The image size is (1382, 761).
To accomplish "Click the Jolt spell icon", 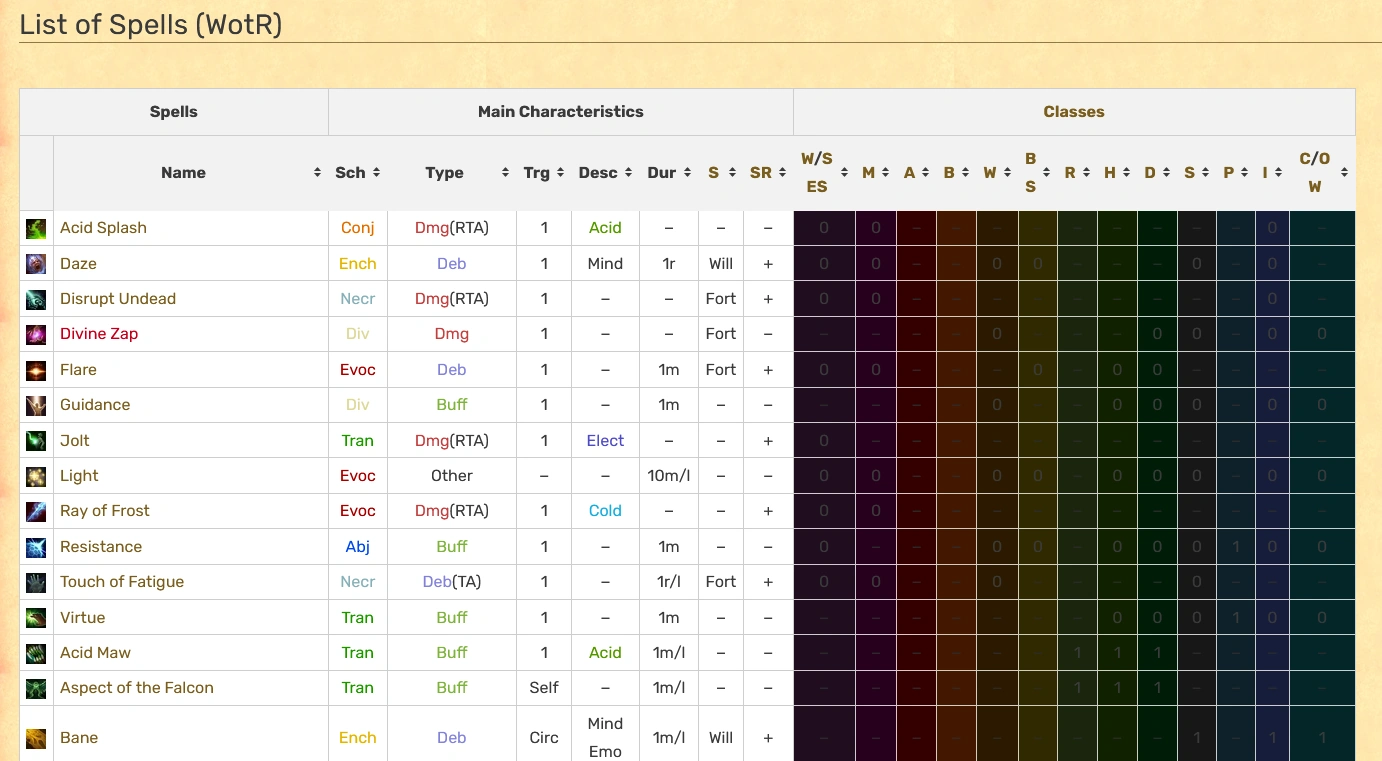I will coord(35,440).
